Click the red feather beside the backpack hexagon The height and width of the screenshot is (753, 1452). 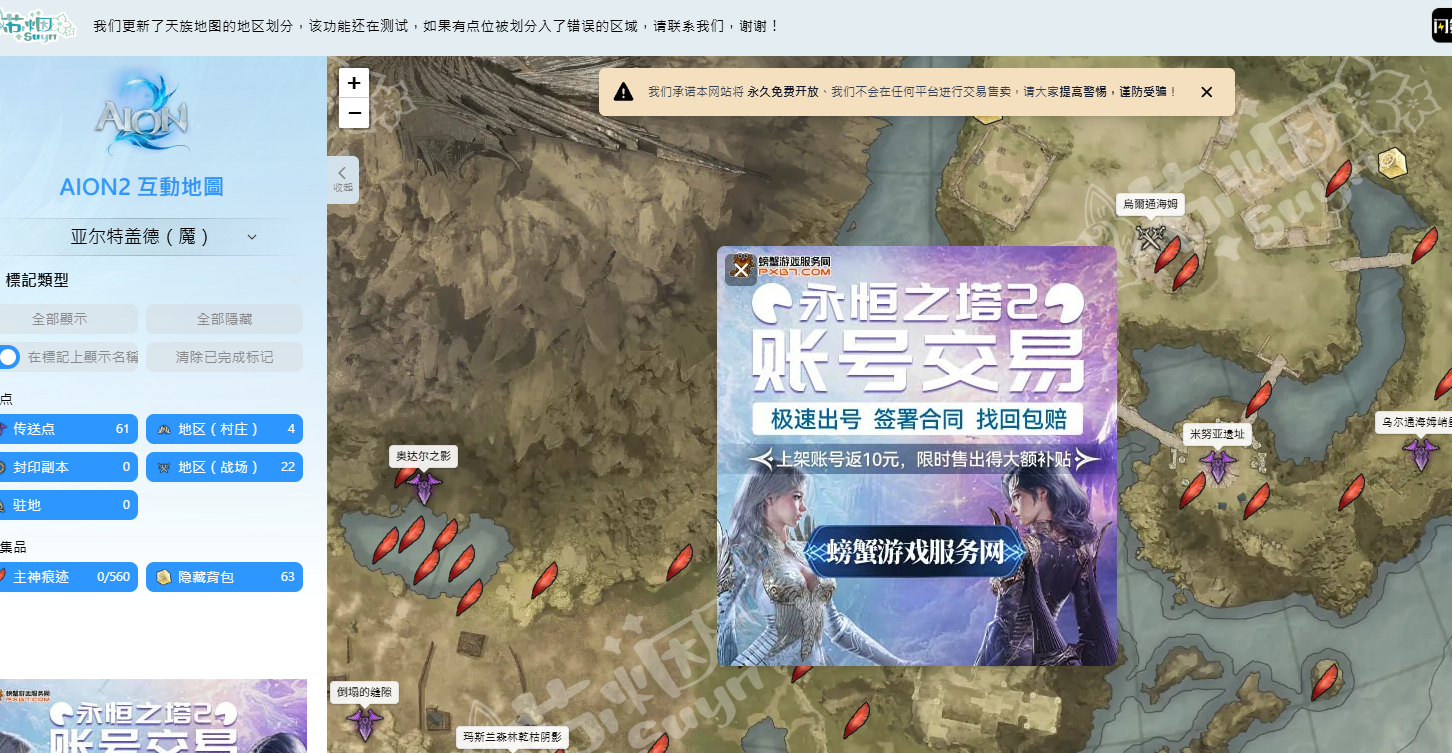coord(1339,178)
